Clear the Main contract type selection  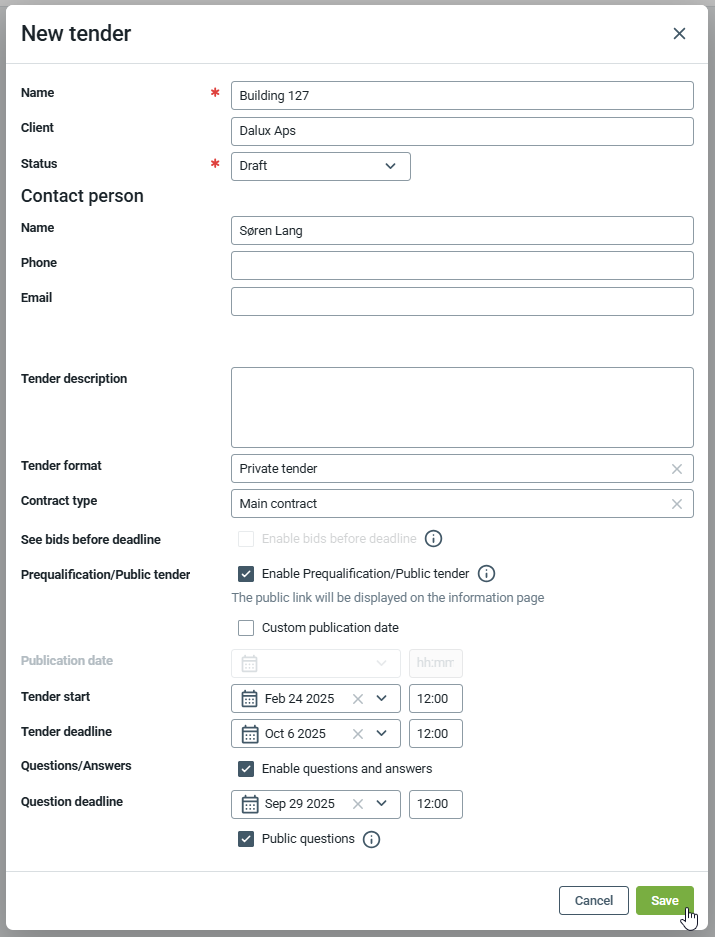[x=677, y=504]
